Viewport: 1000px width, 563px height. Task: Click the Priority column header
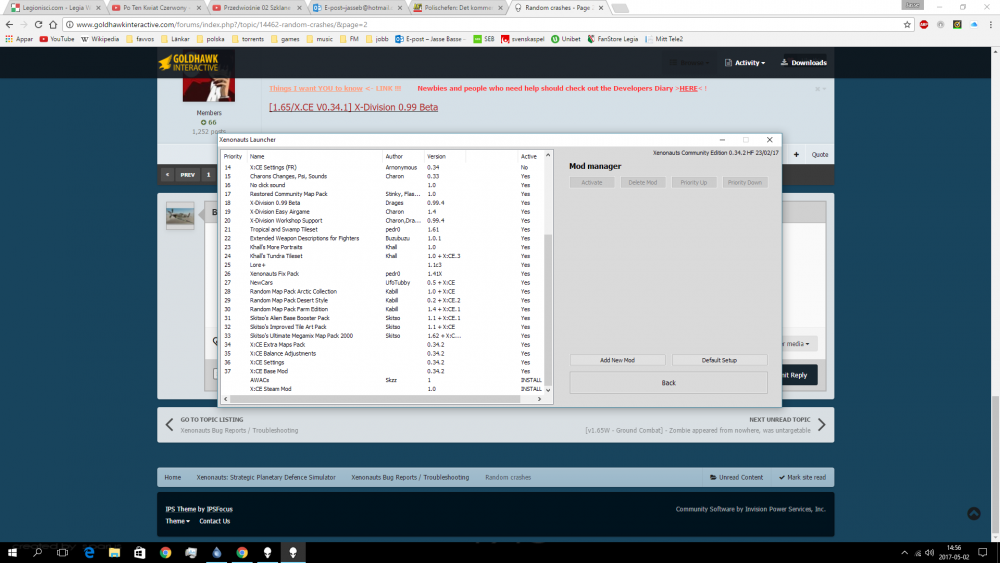point(233,156)
